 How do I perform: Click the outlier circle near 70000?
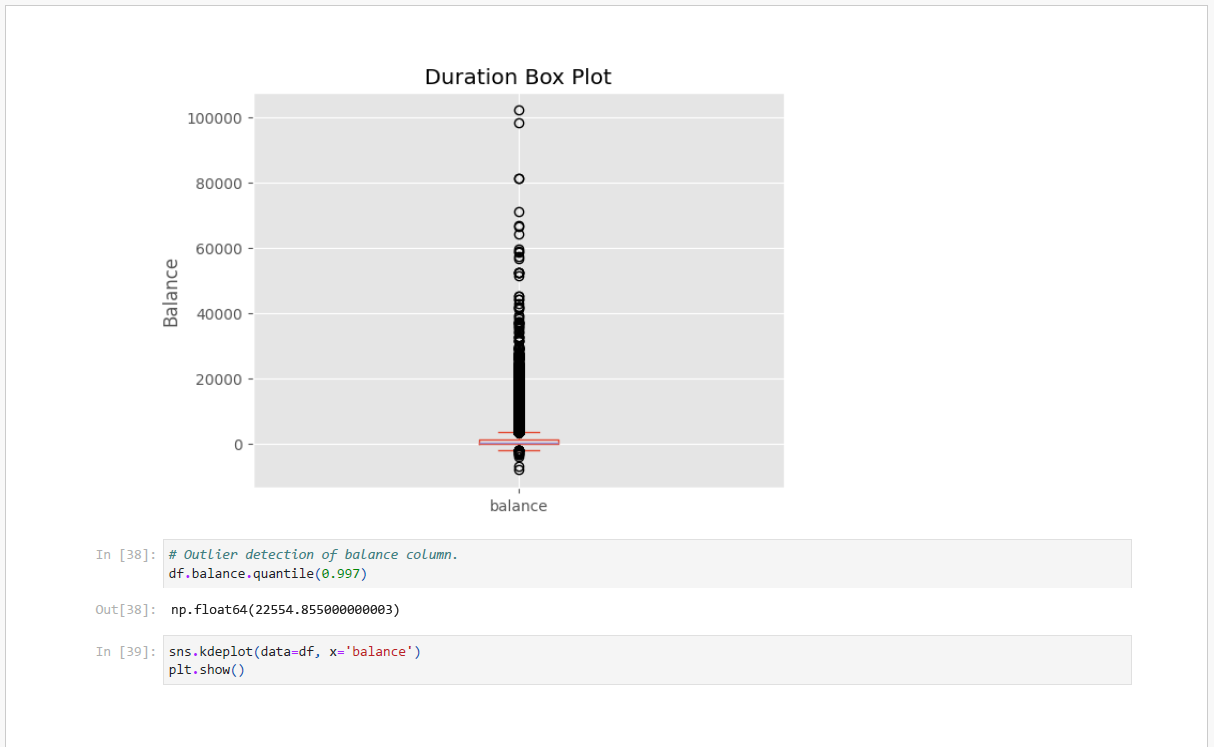tap(519, 212)
